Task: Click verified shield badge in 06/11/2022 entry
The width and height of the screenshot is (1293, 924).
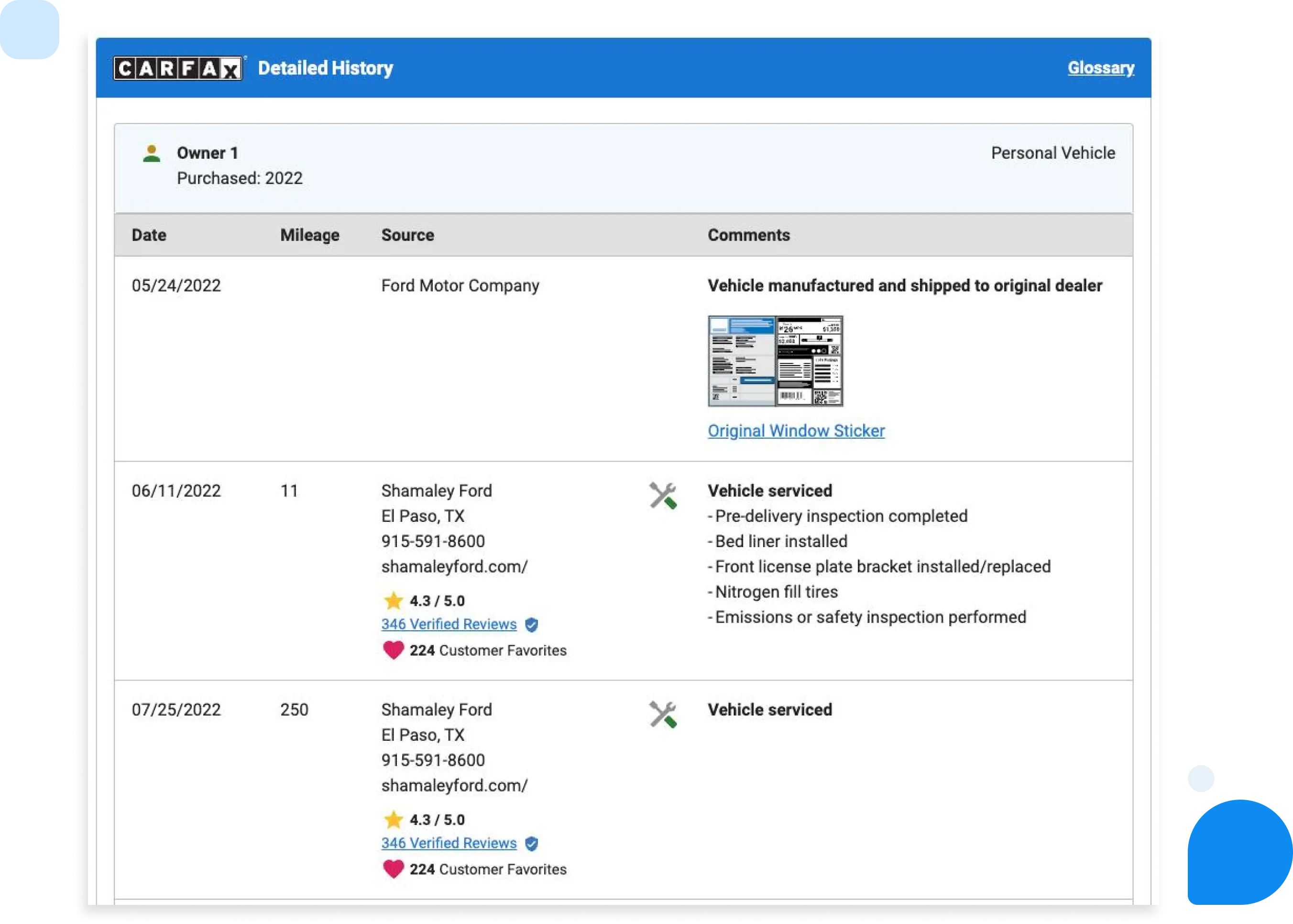Action: 531,625
